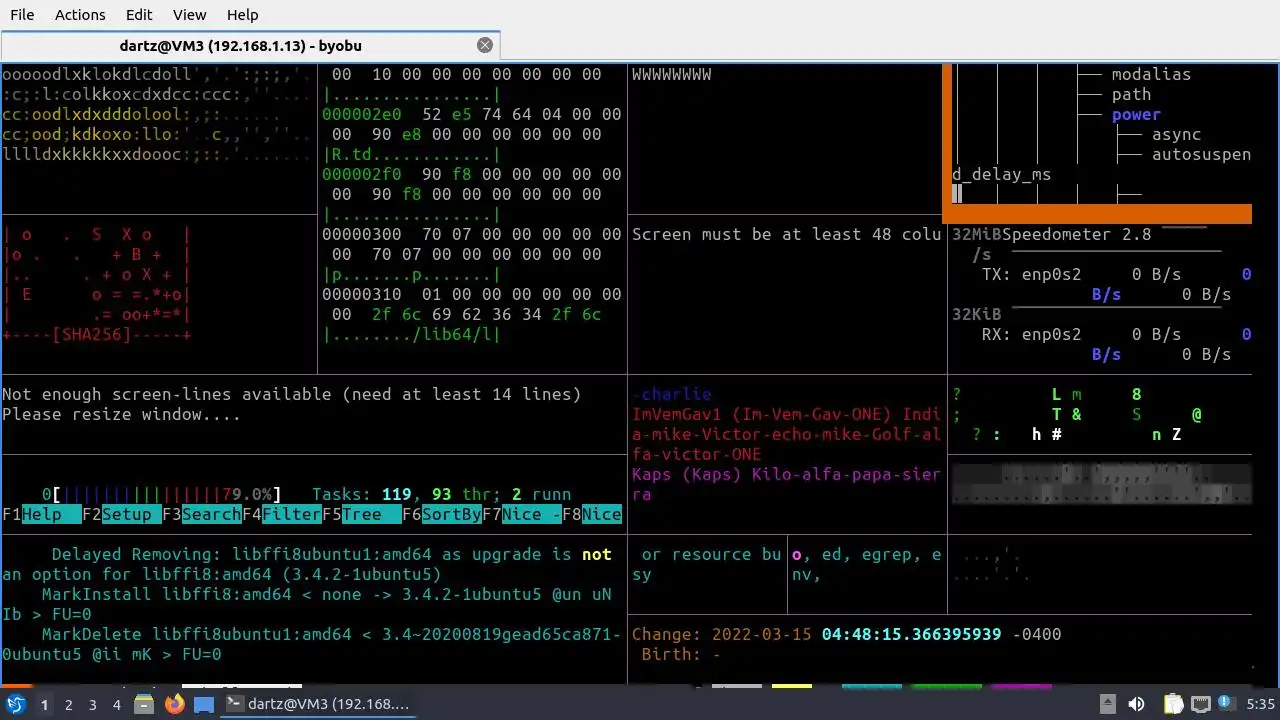Open the File menu

[x=22, y=15]
